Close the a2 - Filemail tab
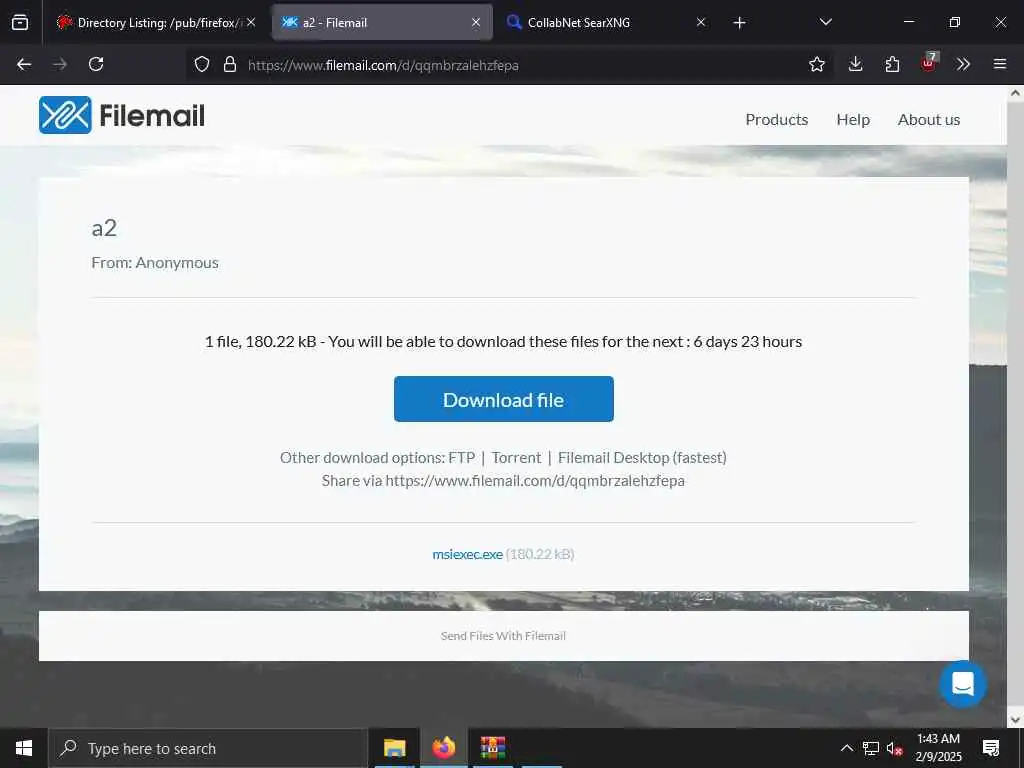Viewport: 1024px width, 768px height. (476, 22)
